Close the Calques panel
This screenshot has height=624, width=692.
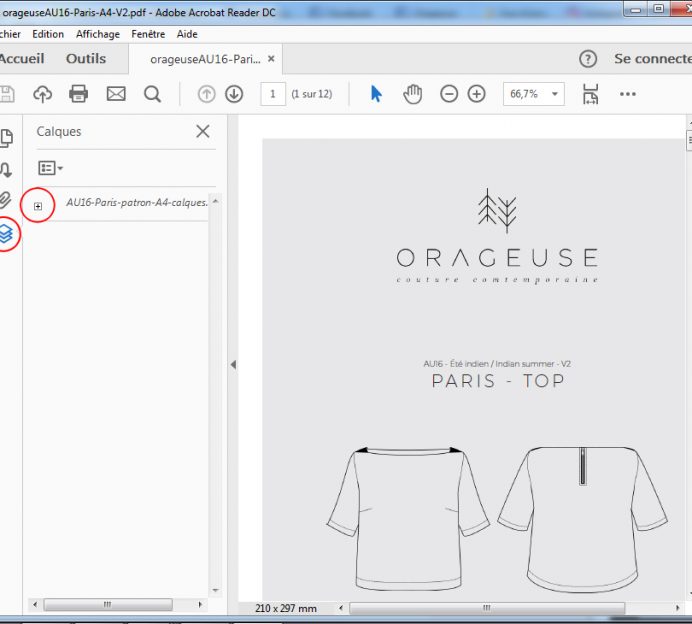tap(203, 131)
